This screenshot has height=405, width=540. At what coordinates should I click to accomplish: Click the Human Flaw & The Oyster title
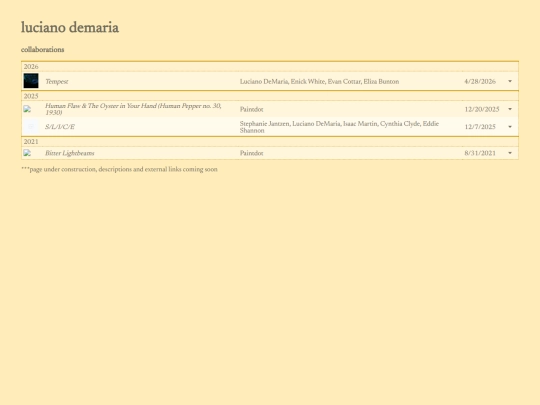(x=133, y=109)
